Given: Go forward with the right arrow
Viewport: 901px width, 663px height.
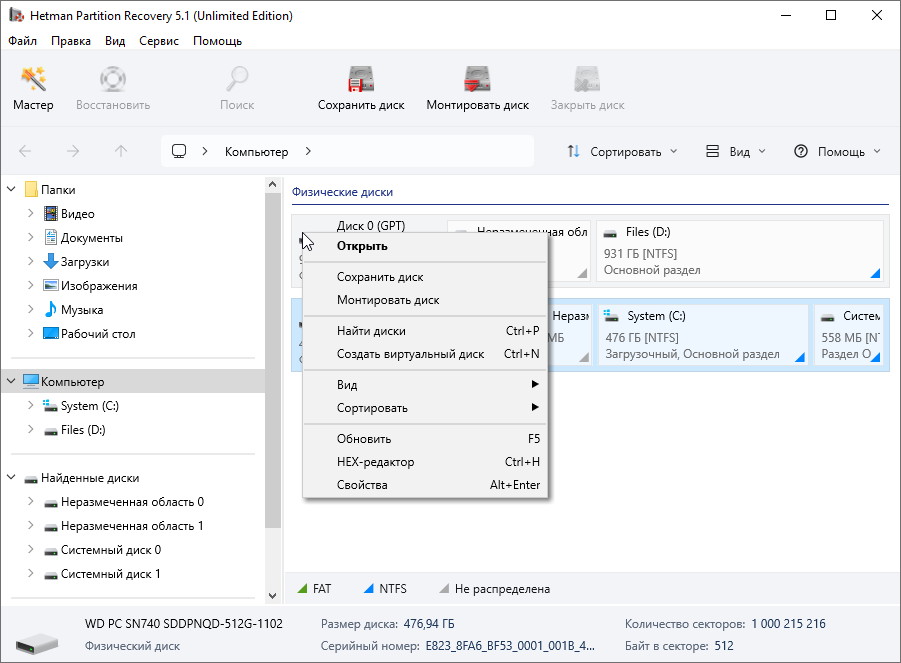Looking at the screenshot, I should (73, 151).
